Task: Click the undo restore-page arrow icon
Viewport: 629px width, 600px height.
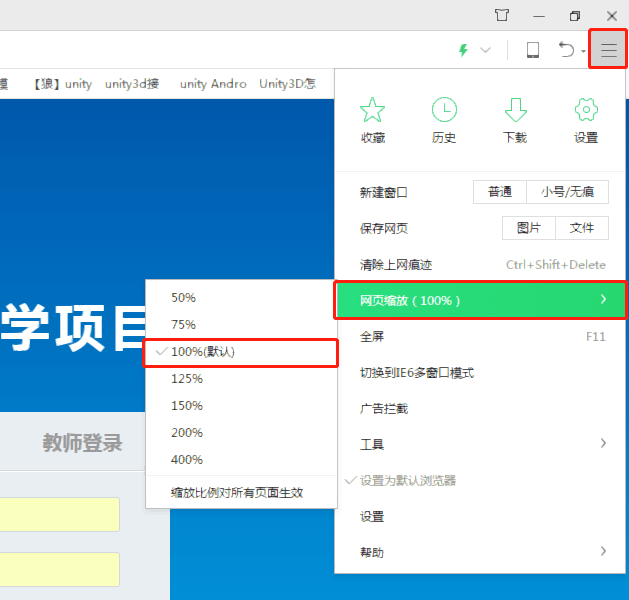Action: [567, 50]
